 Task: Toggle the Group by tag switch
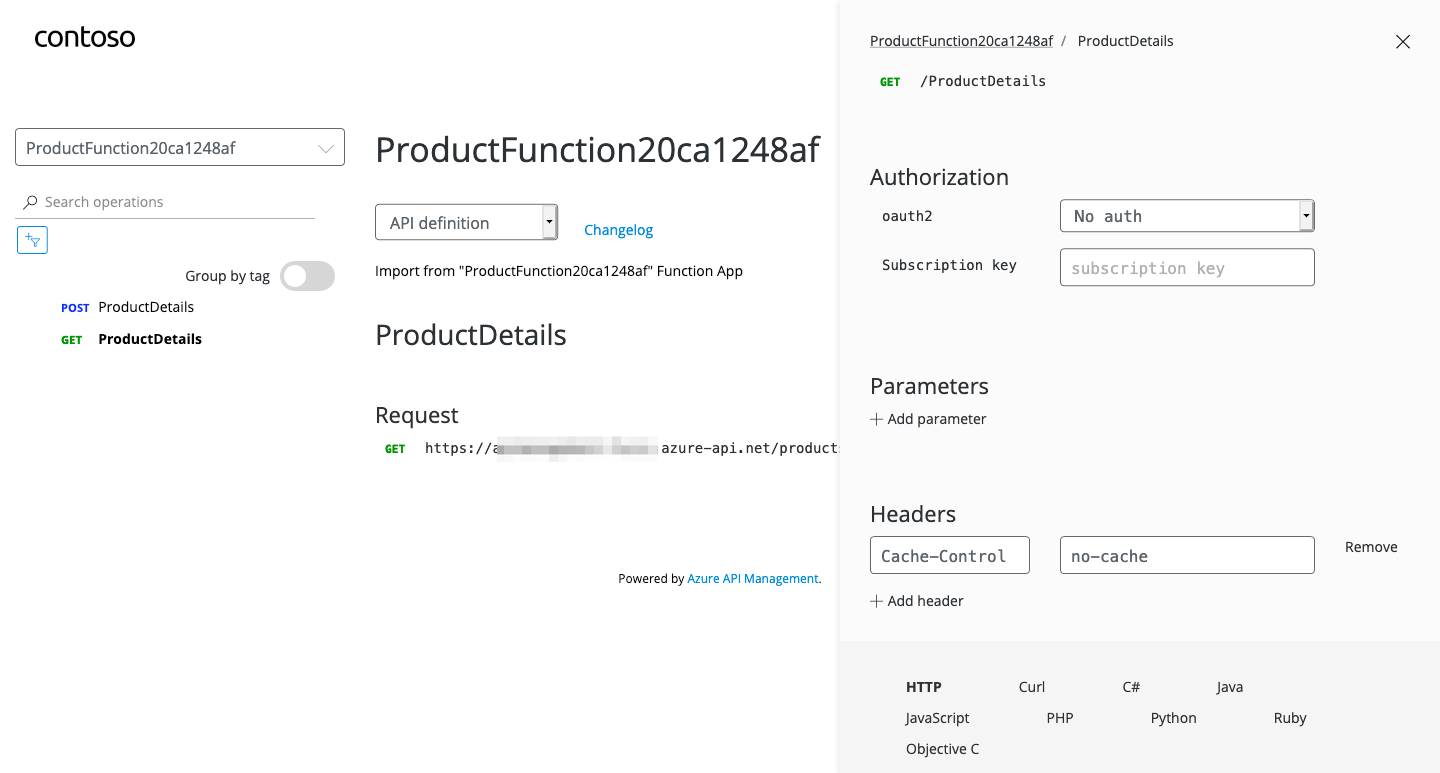307,276
